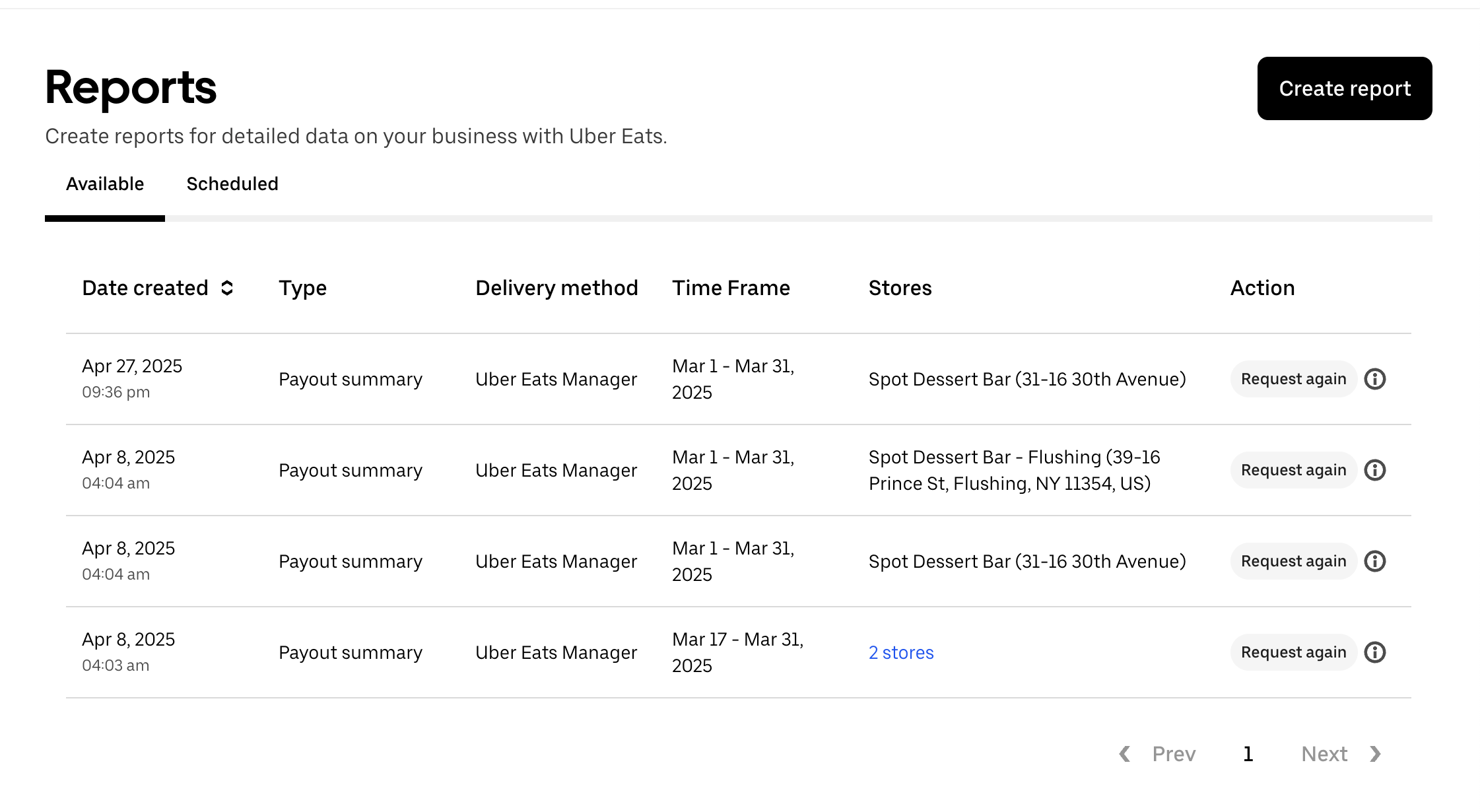This screenshot has height=812, width=1480.
Task: Click the Date created column header
Action: coord(145,288)
